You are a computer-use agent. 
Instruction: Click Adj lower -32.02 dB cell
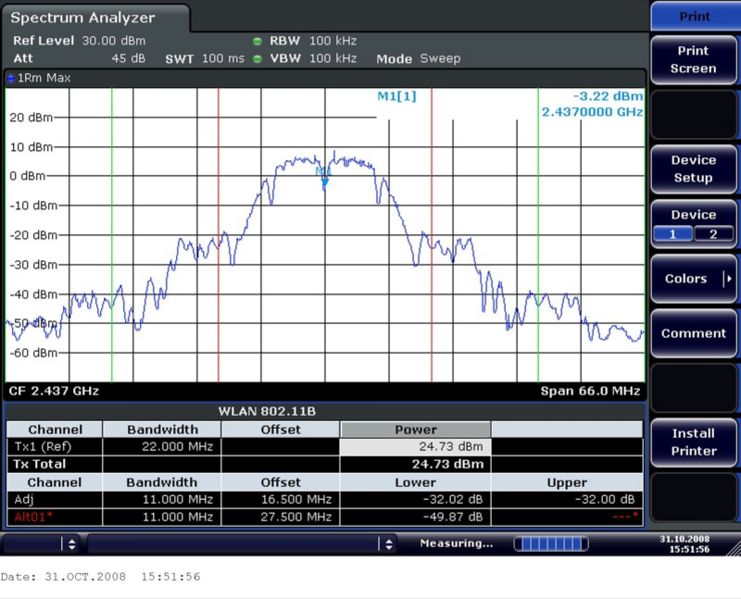coord(415,499)
